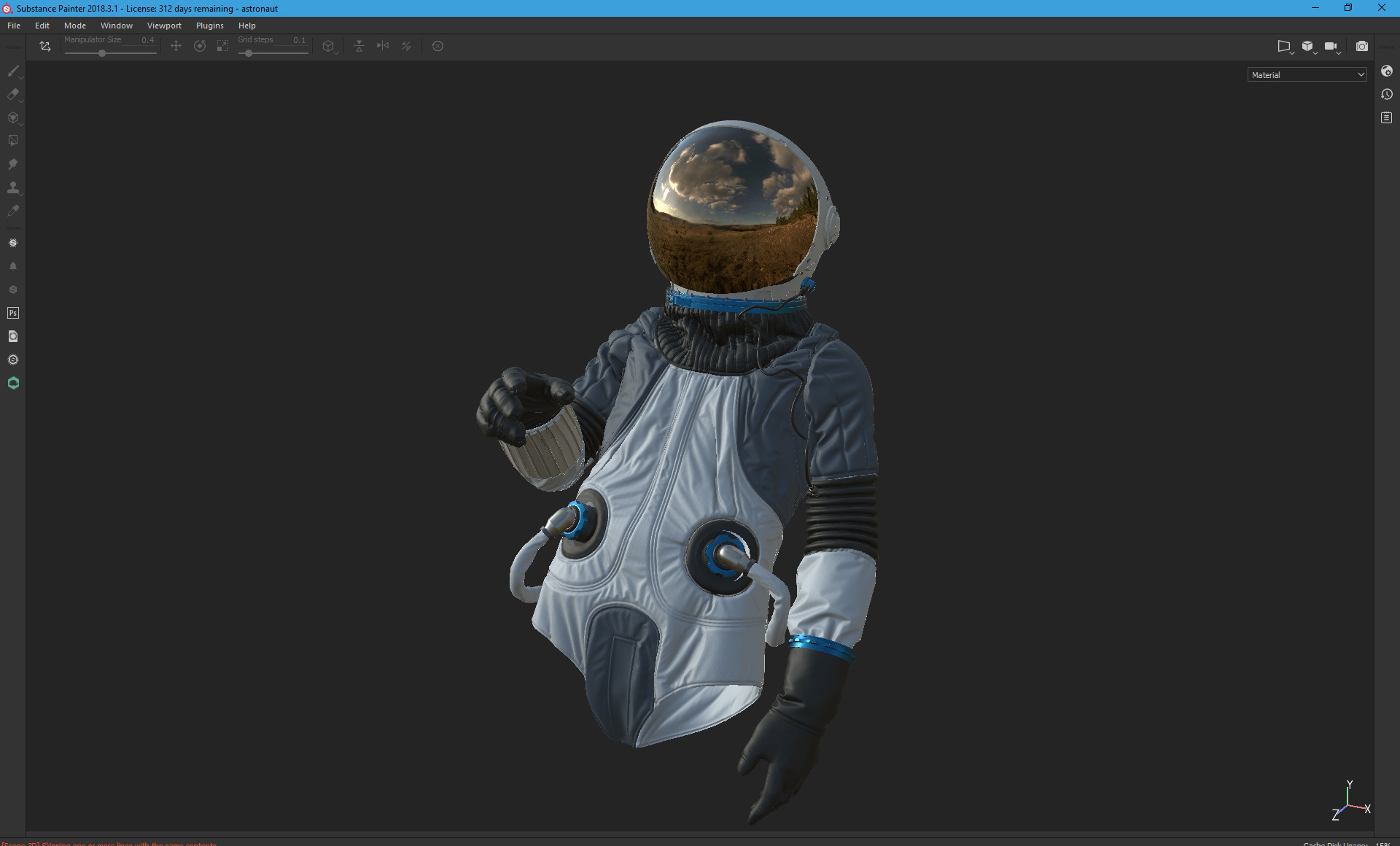Open the Help menu
The width and height of the screenshot is (1400, 846).
point(247,26)
